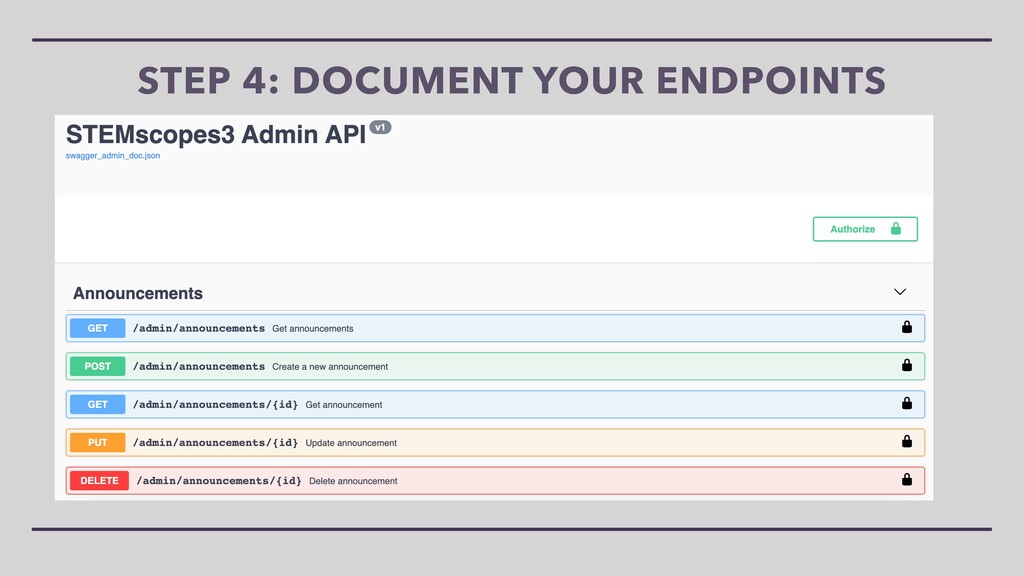Click the v1 version badge
The image size is (1024, 576).
(380, 127)
